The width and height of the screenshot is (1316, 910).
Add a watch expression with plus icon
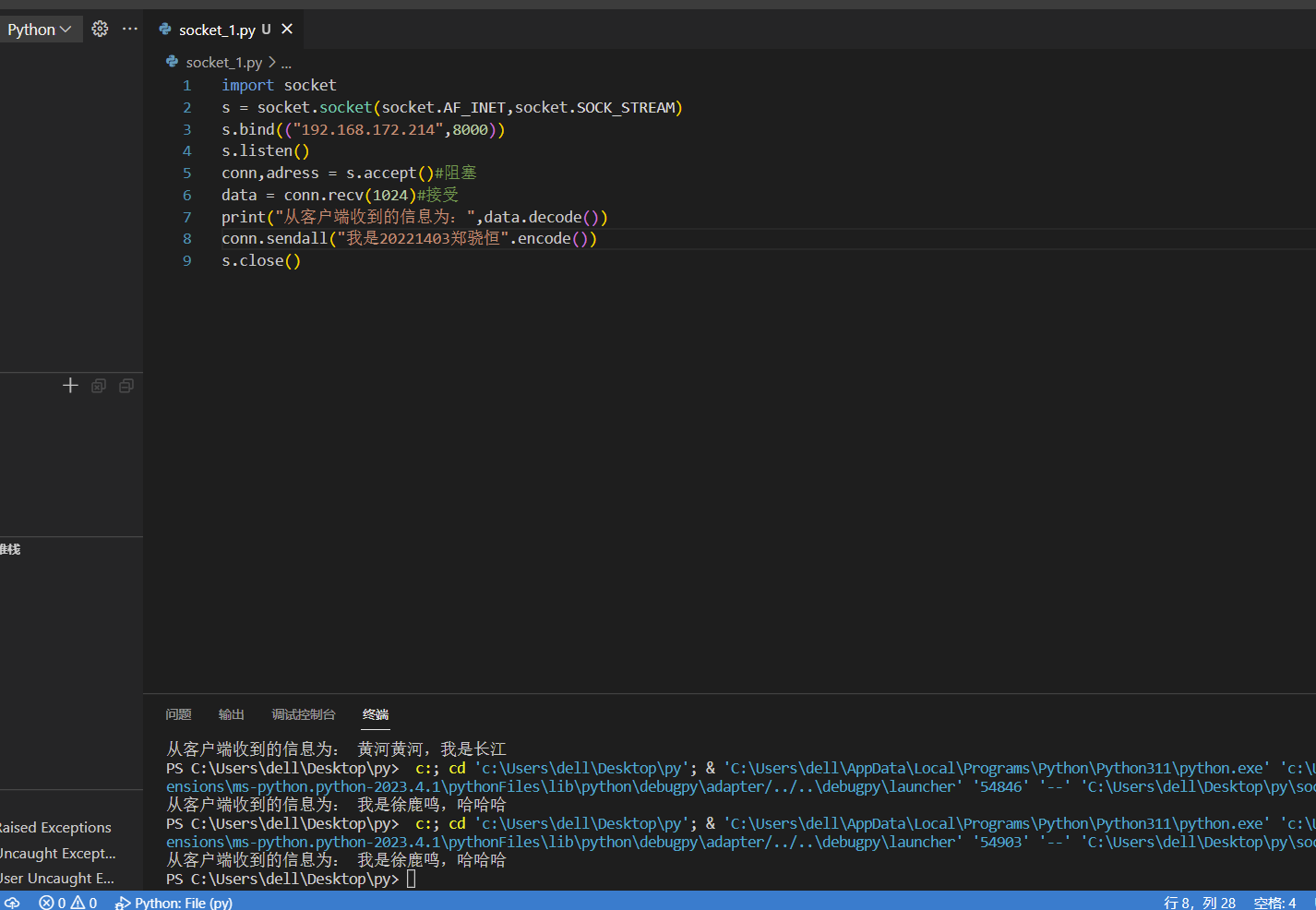(x=70, y=386)
